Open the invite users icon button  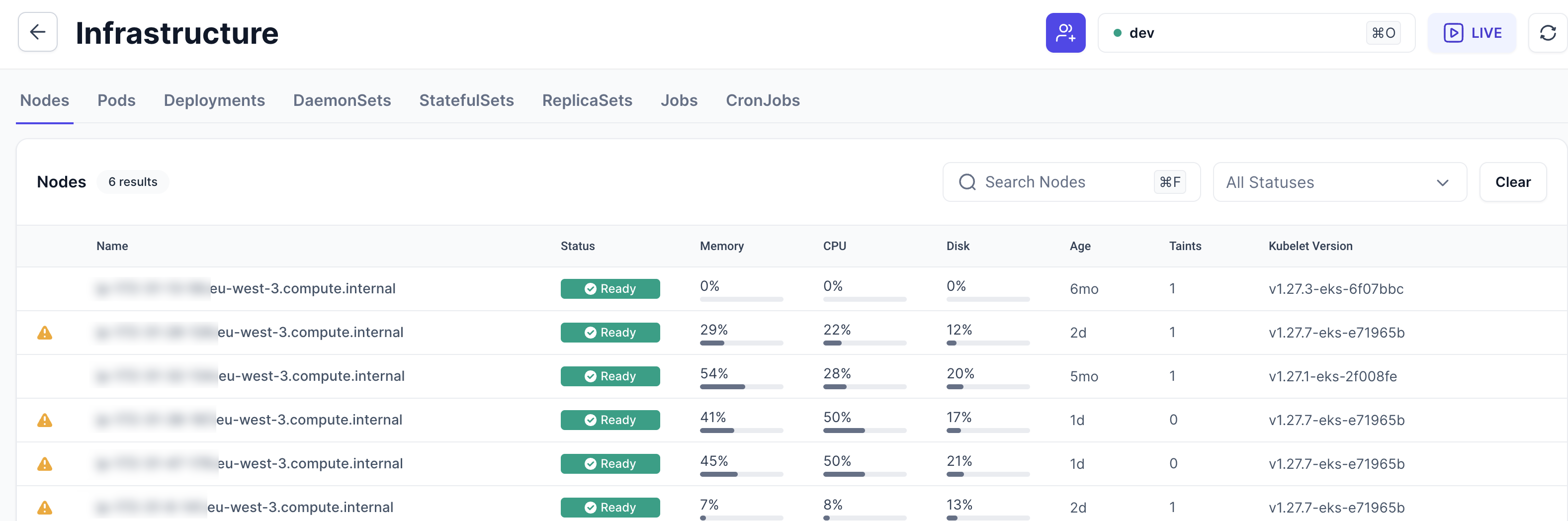(1064, 33)
